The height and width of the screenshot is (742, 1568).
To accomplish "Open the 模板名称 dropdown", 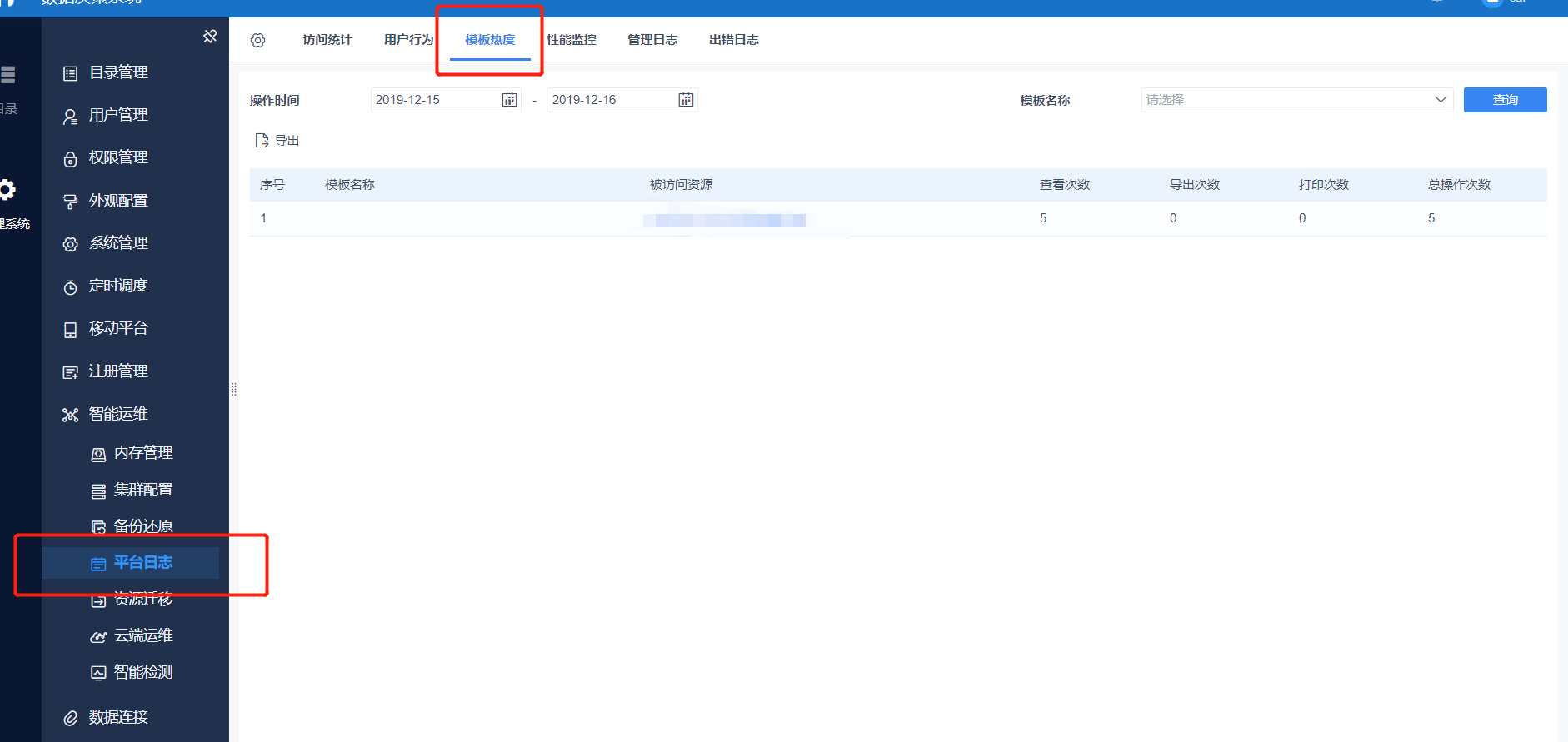I will (1297, 100).
